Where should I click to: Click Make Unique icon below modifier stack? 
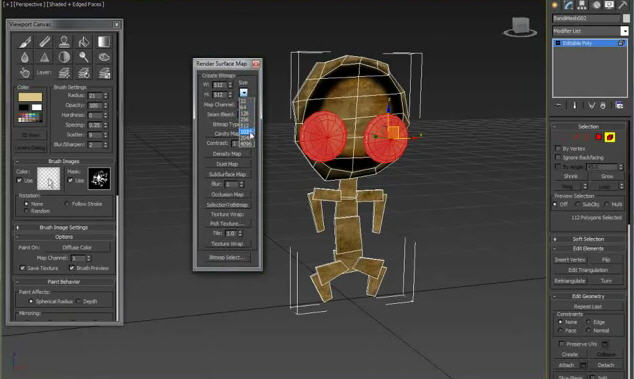(x=592, y=106)
